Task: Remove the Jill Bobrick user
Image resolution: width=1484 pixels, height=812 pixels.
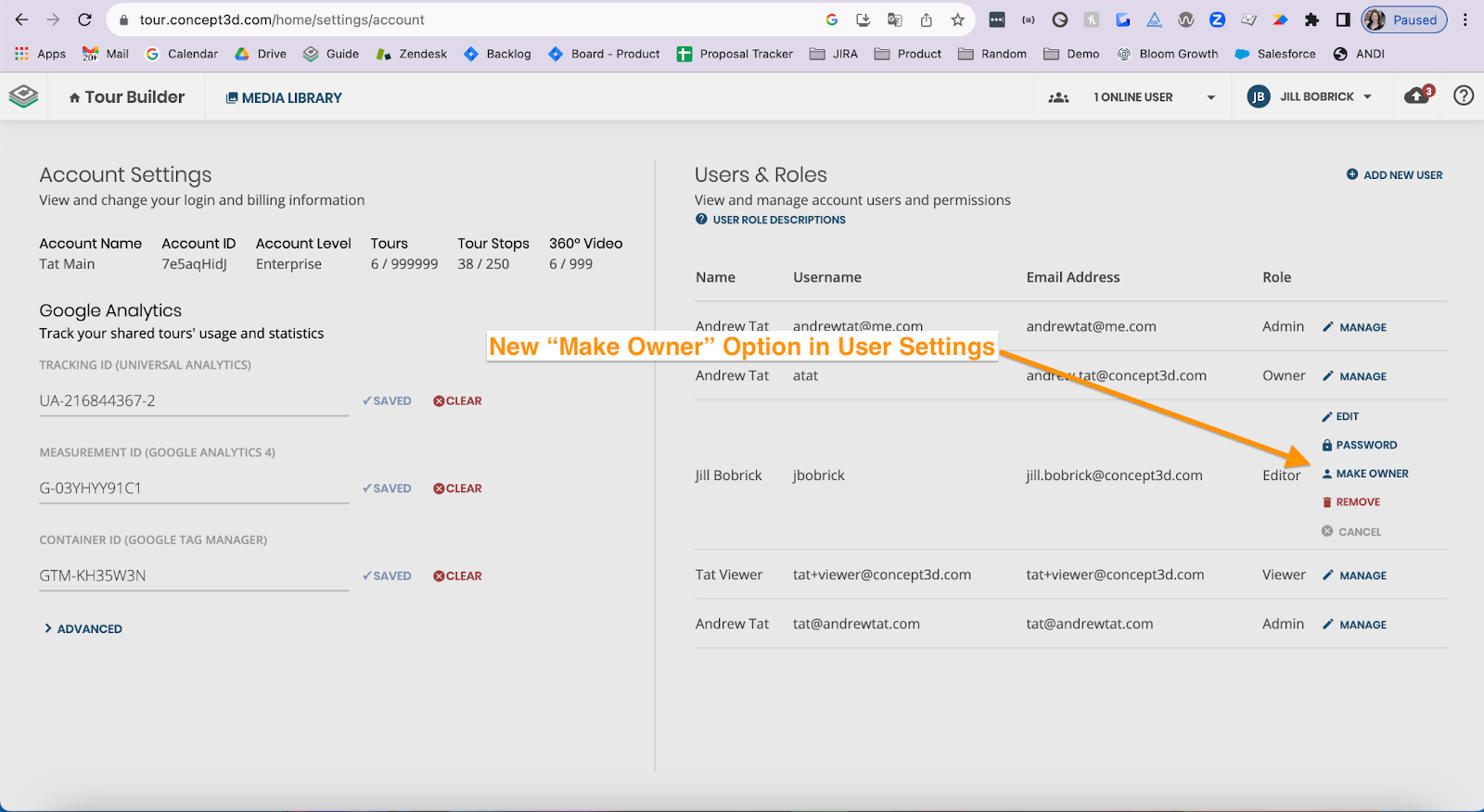Action: (1350, 502)
